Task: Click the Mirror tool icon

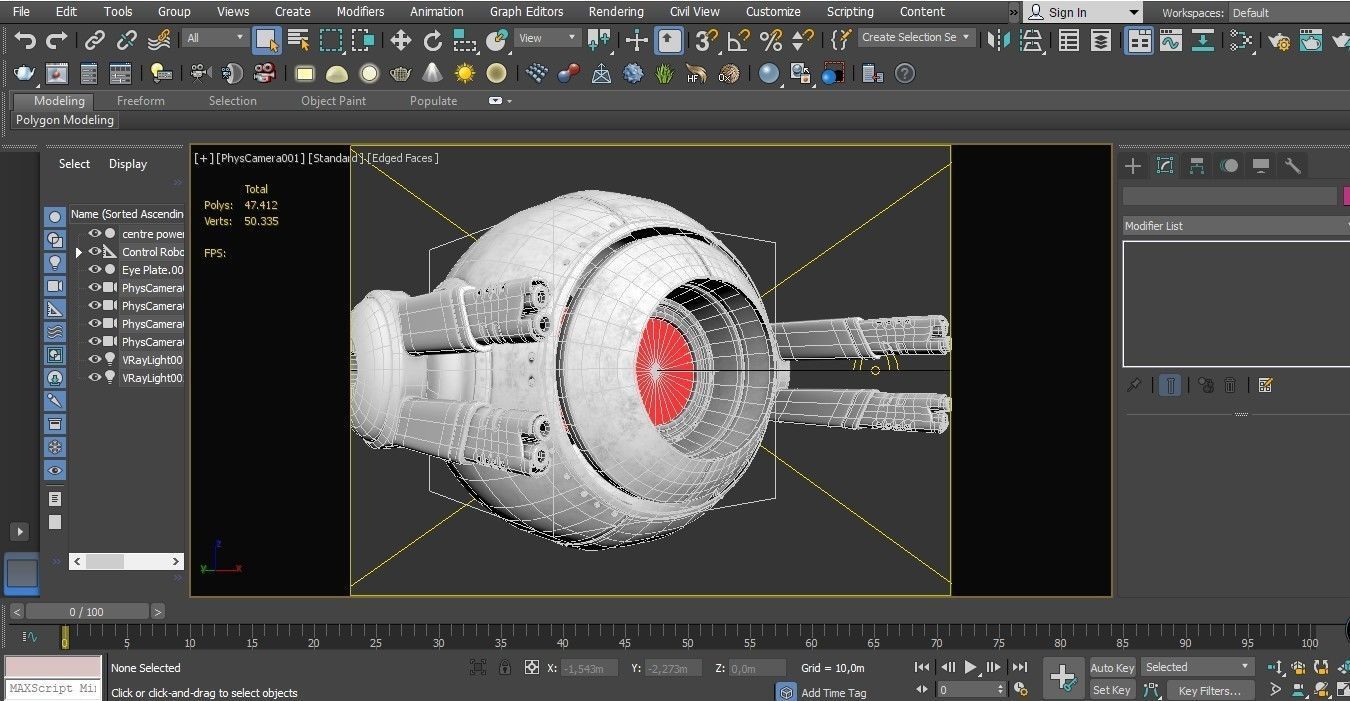Action: point(997,40)
